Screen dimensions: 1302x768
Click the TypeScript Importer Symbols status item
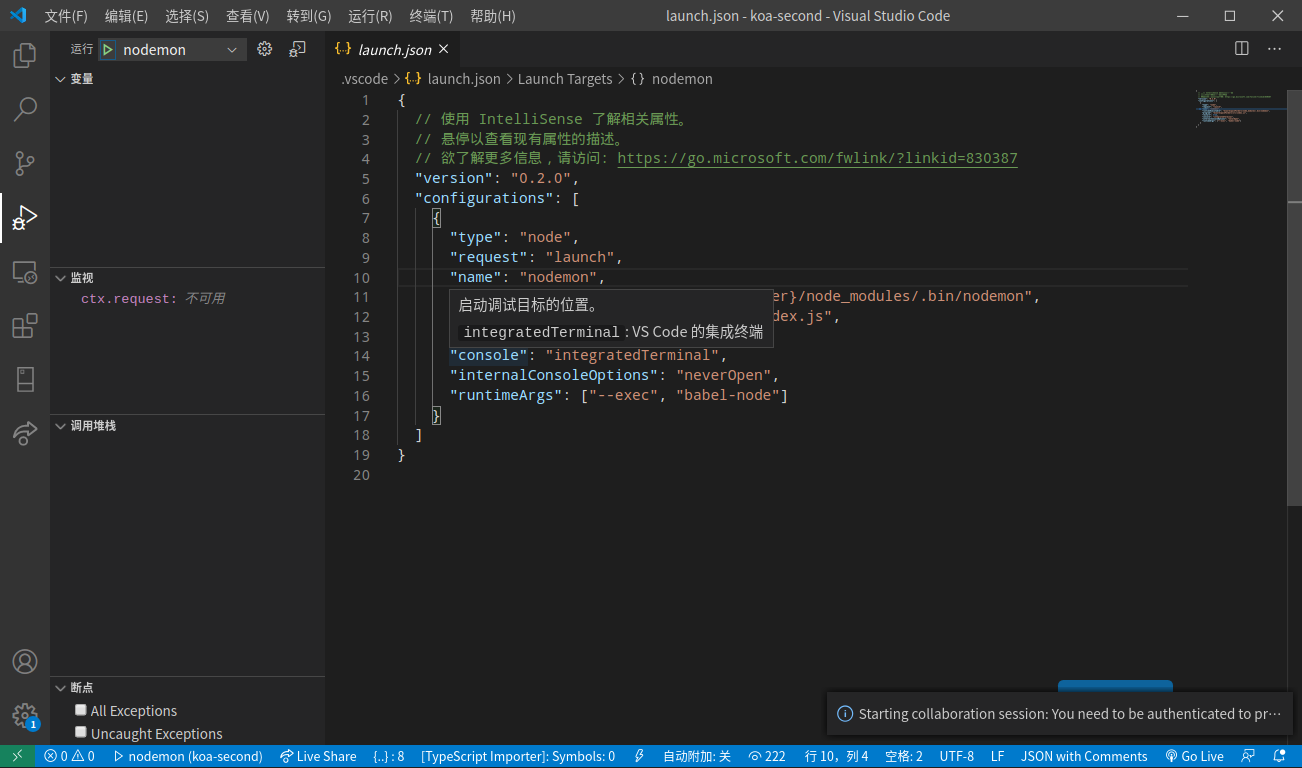point(518,756)
